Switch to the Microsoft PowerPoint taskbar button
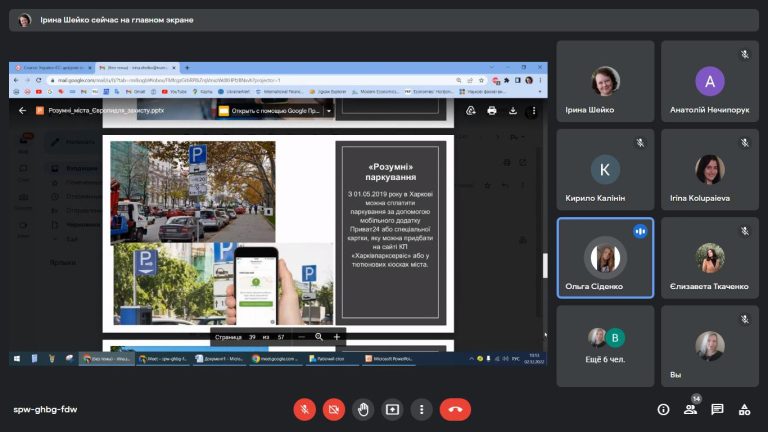The width and height of the screenshot is (768, 432). tap(389, 359)
